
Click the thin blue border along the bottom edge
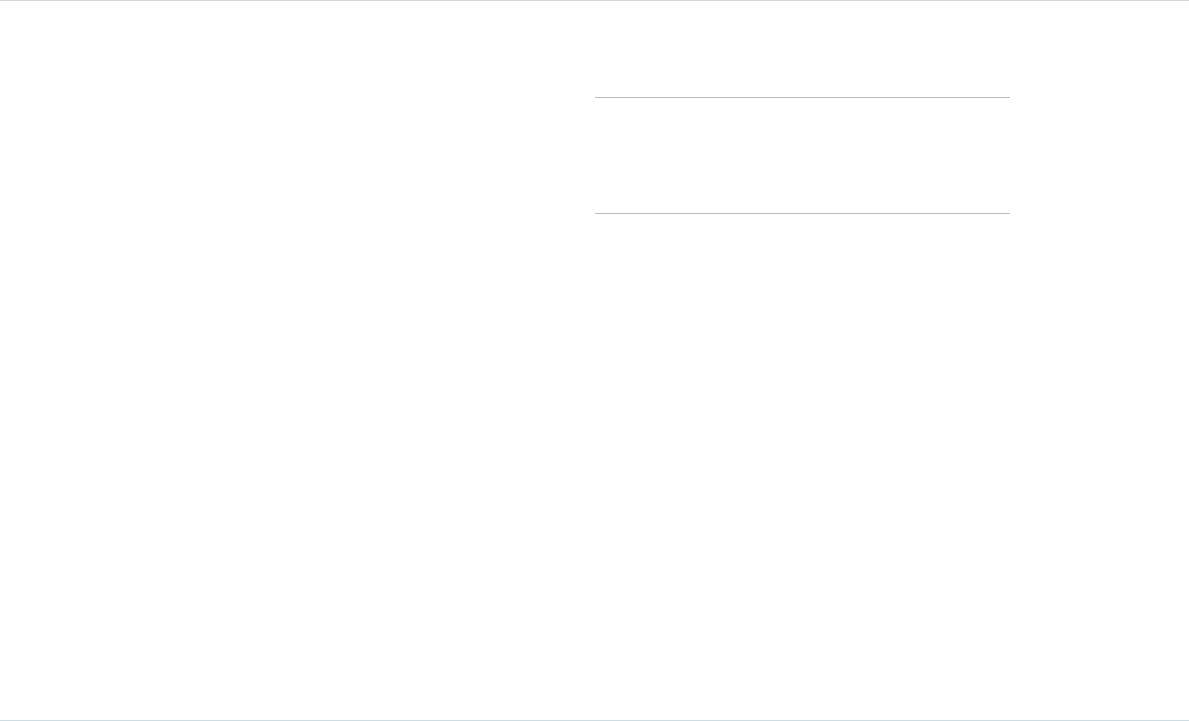point(594,719)
